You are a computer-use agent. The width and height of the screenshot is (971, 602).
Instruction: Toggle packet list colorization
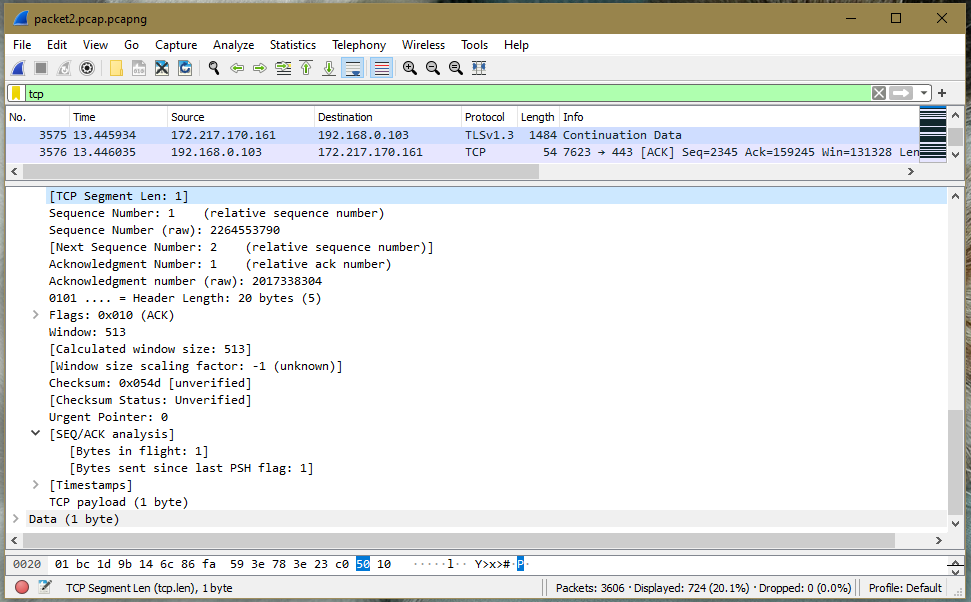381,68
